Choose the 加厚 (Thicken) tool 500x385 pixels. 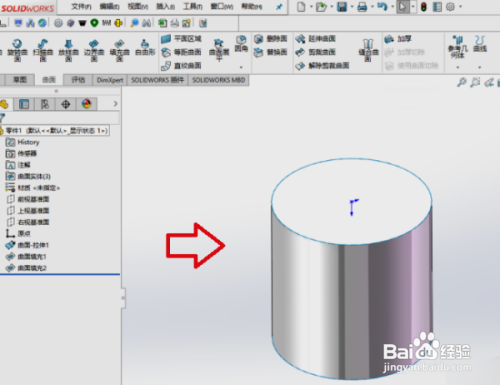[x=398, y=39]
